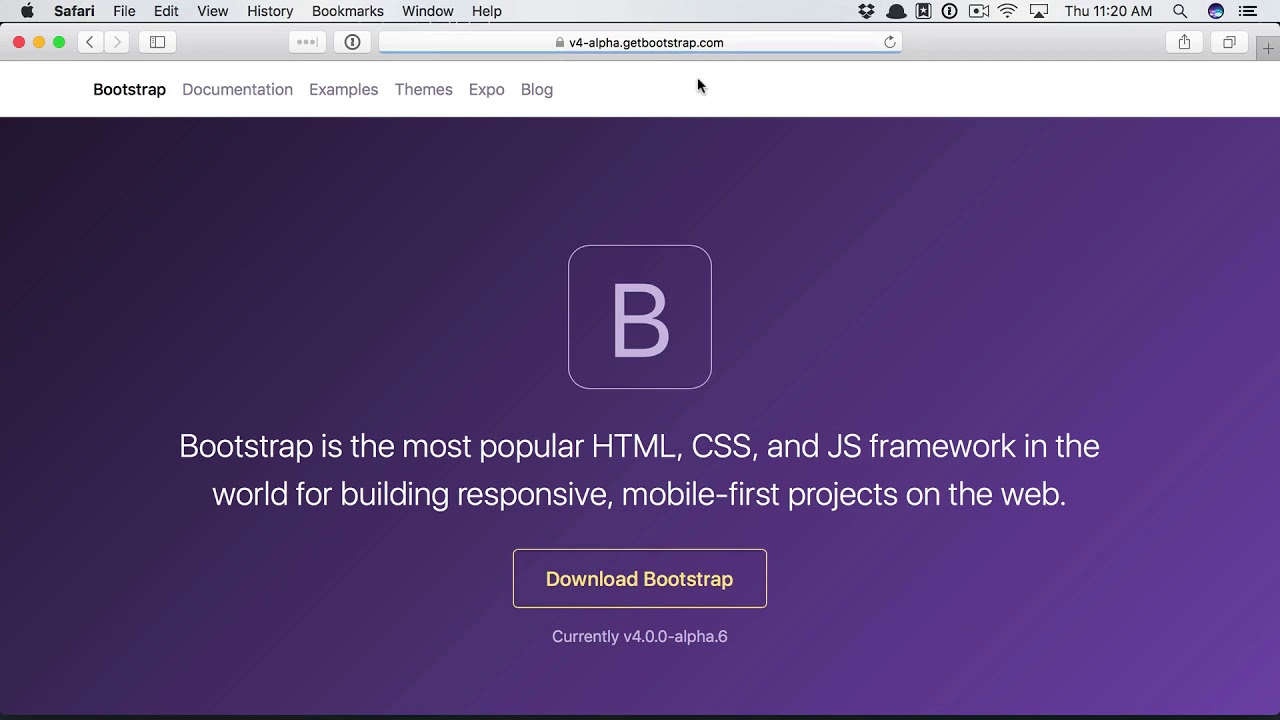The image size is (1280, 720).
Task: Open Spotlight search
Action: pos(1180,11)
